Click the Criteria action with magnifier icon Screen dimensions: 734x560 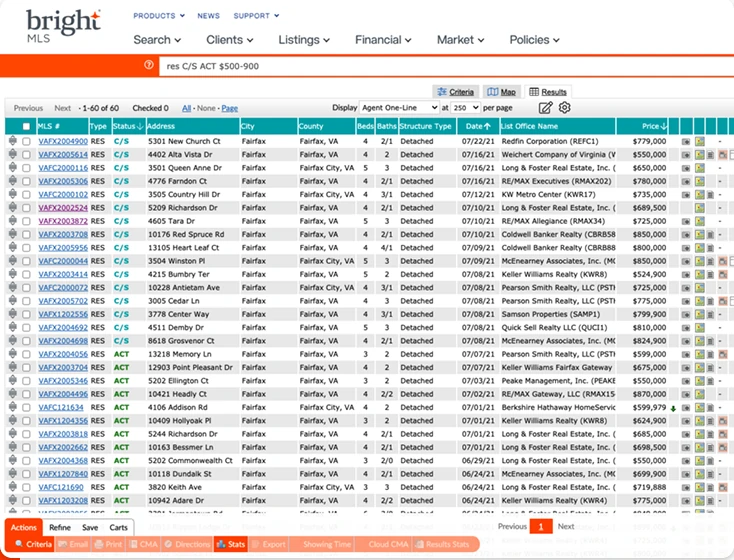click(33, 544)
